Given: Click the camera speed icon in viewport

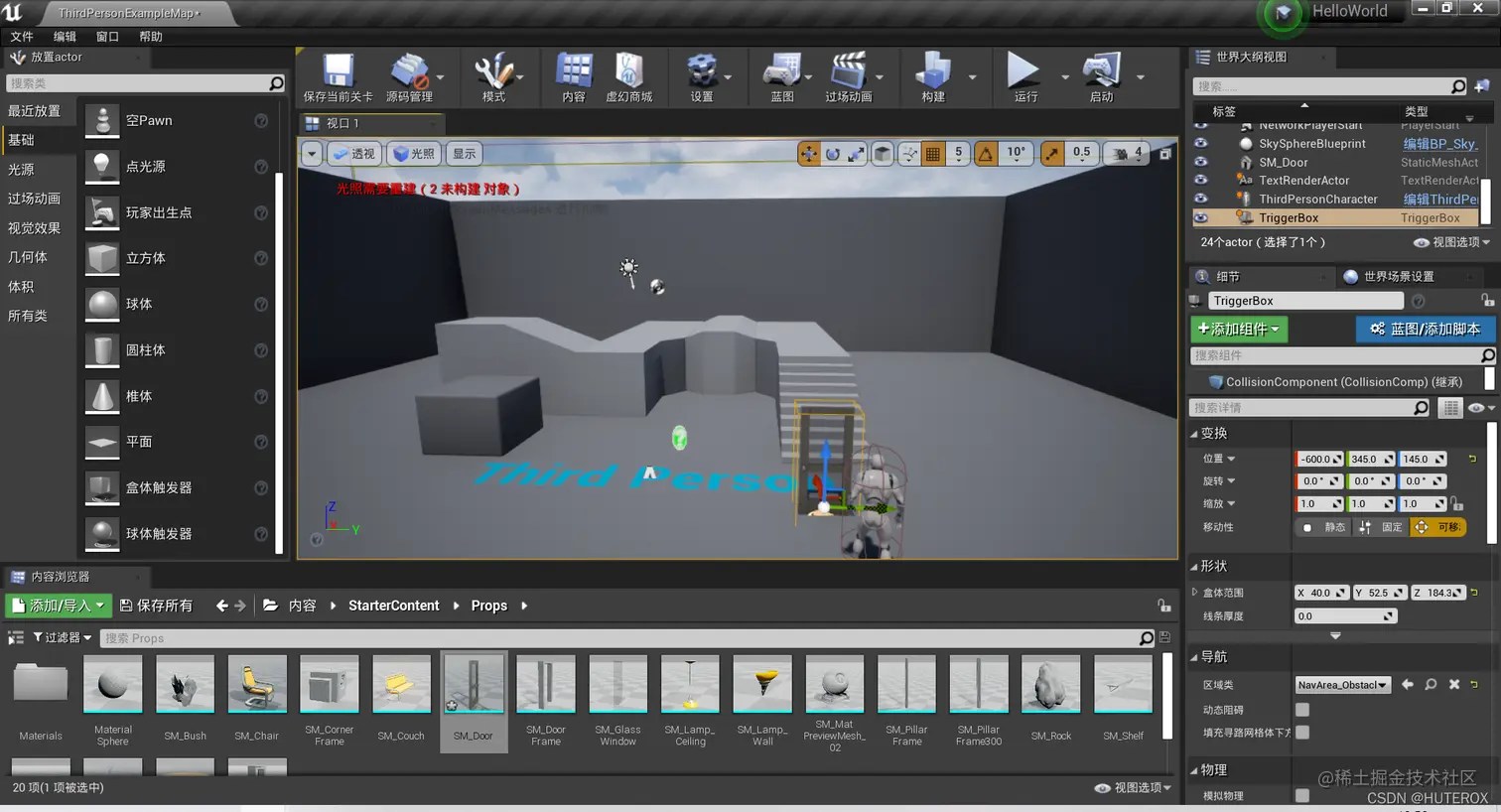Looking at the screenshot, I should (x=1120, y=154).
